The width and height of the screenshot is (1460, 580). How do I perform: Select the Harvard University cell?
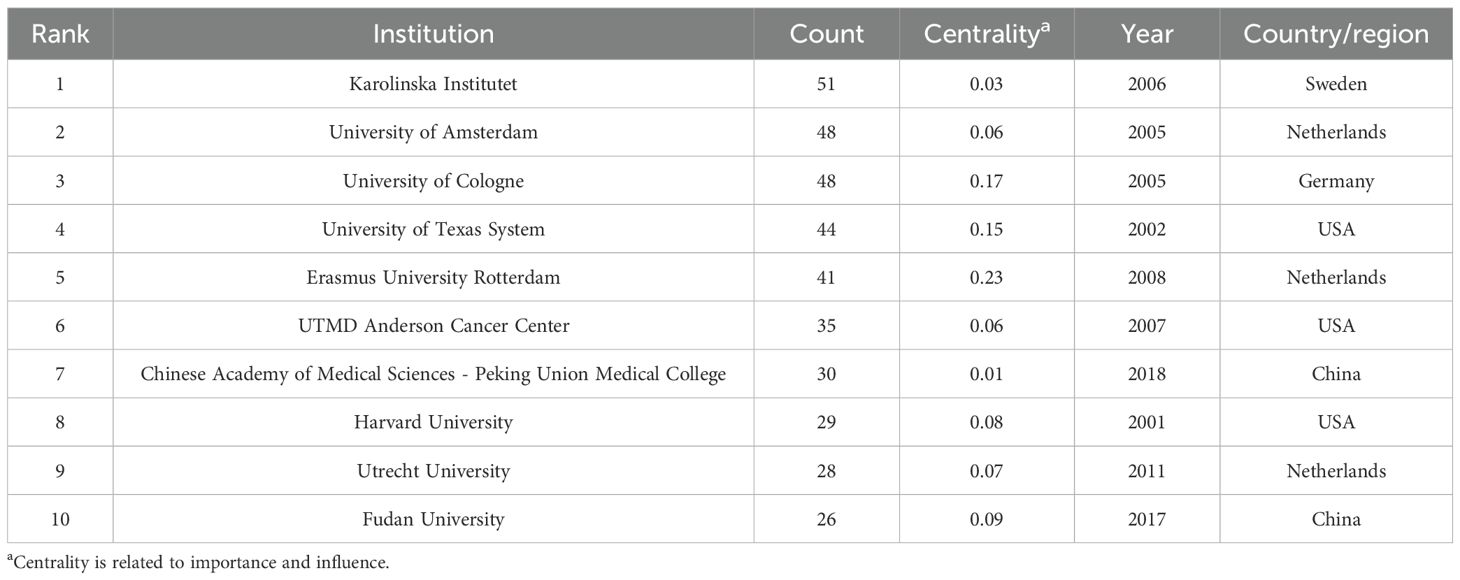pos(433,422)
